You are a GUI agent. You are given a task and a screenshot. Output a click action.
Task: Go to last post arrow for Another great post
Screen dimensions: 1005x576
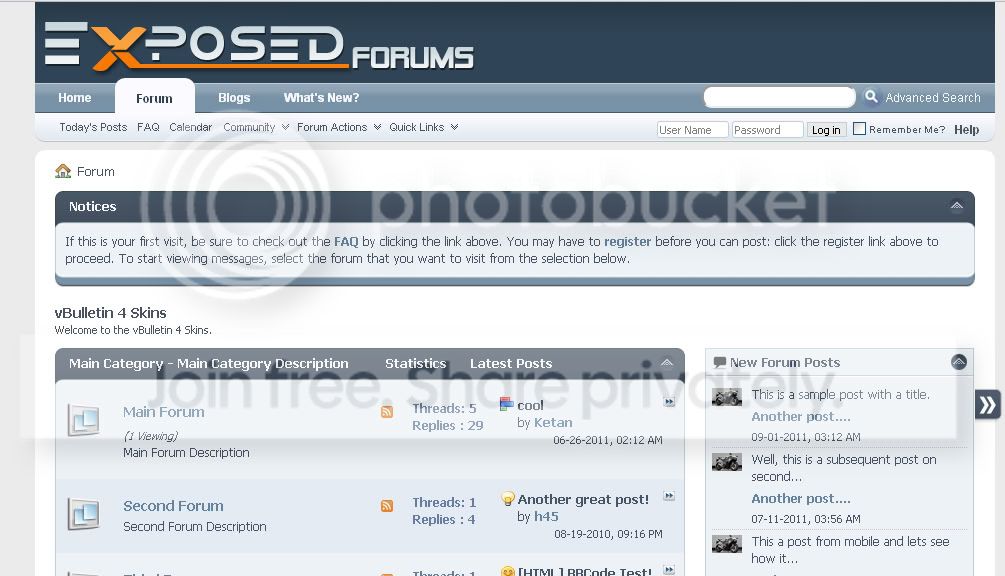(669, 496)
